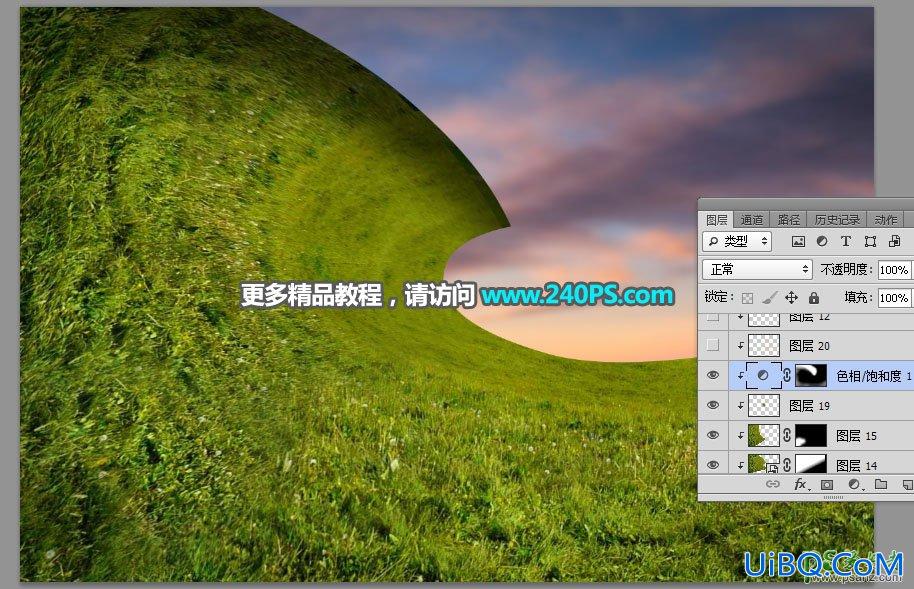Open the 历史记录 (History) tab
The height and width of the screenshot is (589, 914).
(837, 220)
